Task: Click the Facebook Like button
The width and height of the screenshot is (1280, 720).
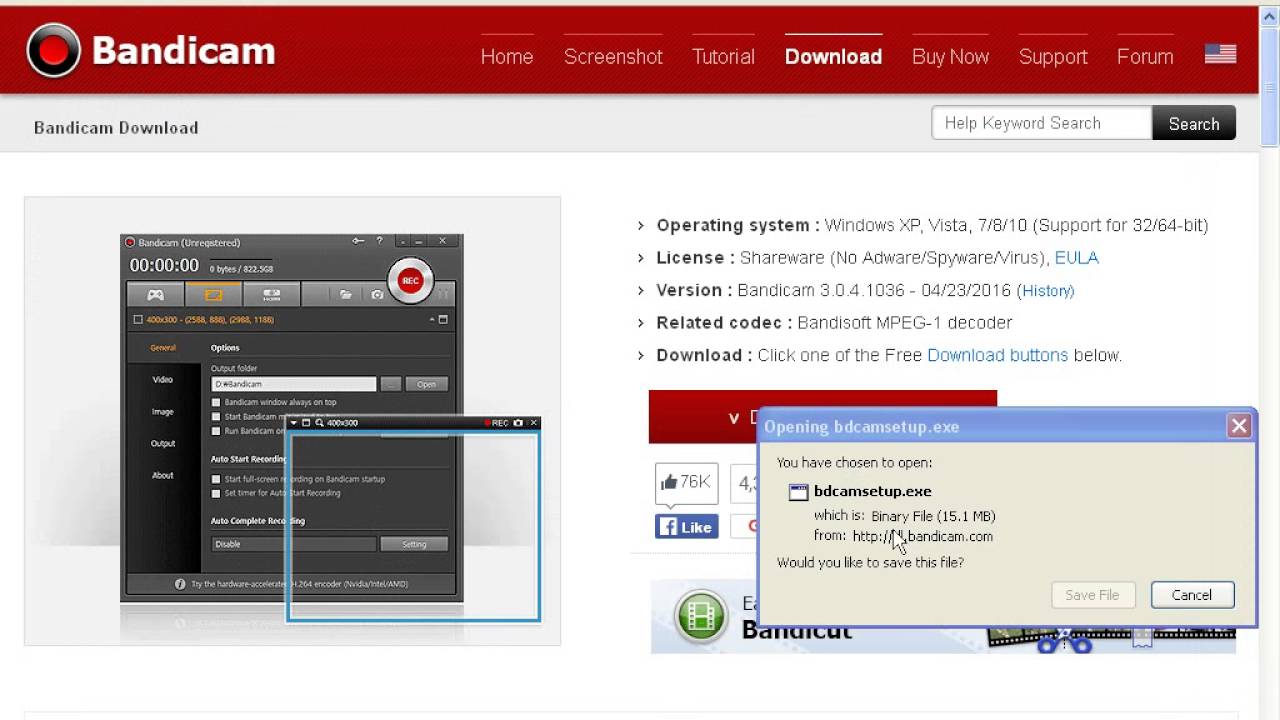Action: click(687, 527)
